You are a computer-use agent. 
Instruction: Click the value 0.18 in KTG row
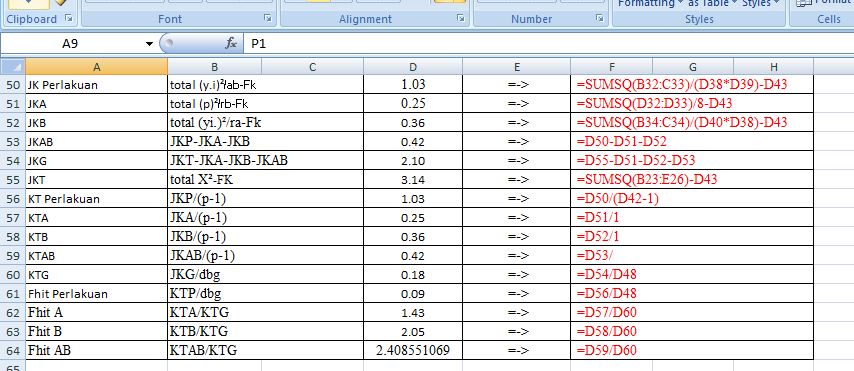(x=413, y=275)
